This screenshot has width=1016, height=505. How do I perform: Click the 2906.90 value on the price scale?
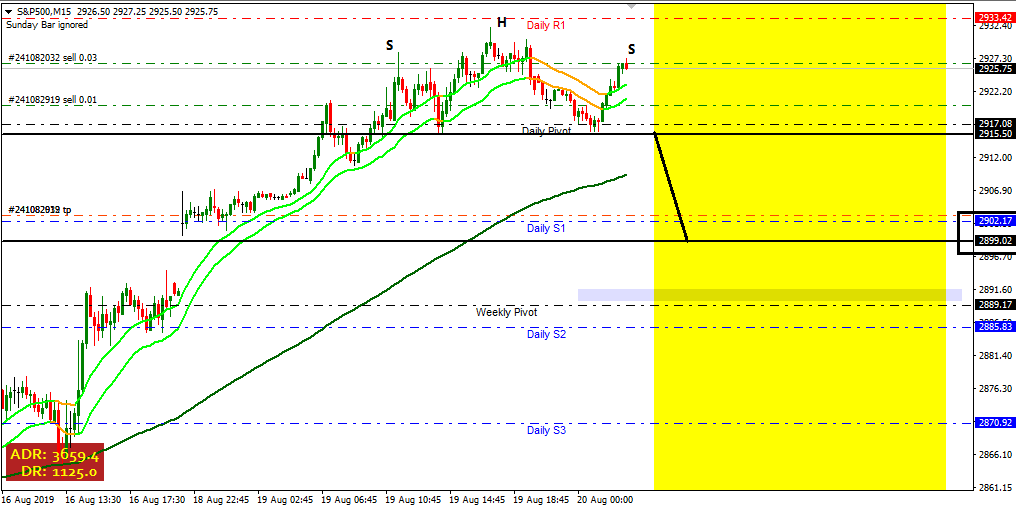tap(995, 191)
